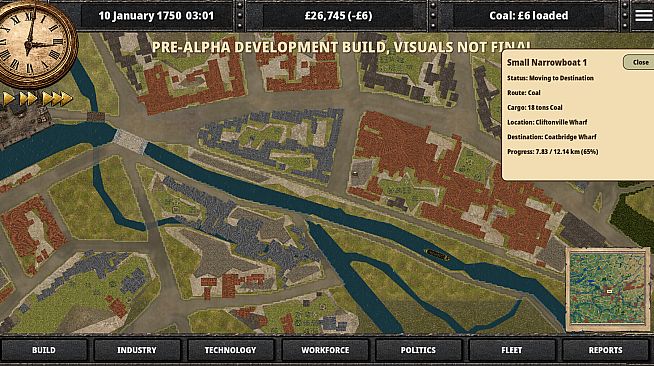Close the Small Narrowboat 1 panel
This screenshot has height=366, width=654.
point(640,63)
